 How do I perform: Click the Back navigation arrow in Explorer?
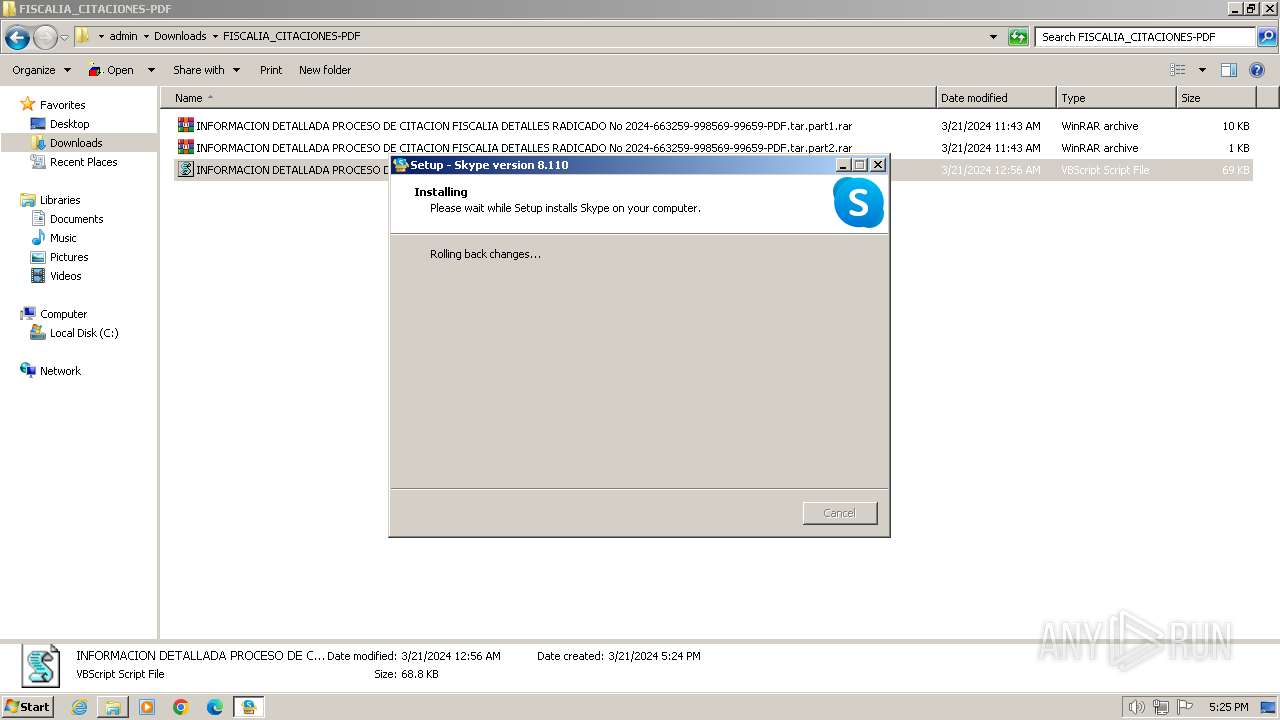click(x=17, y=37)
